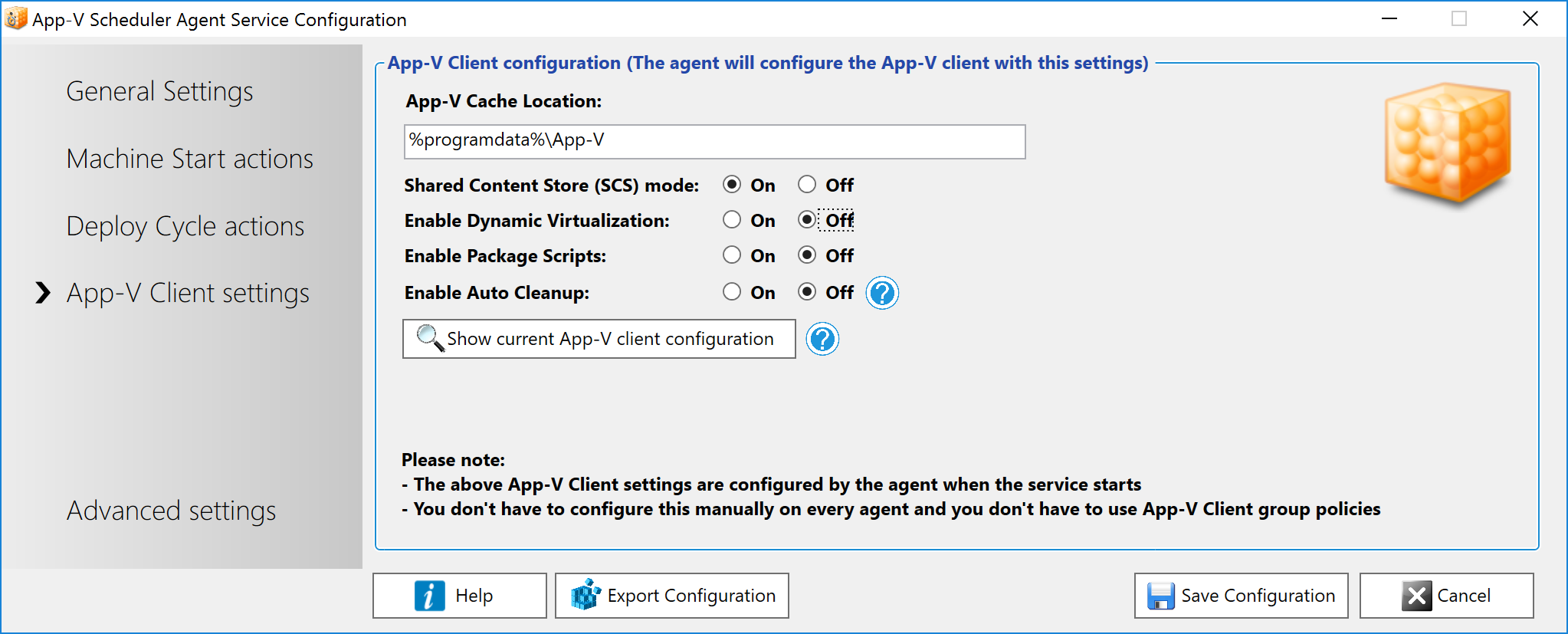The image size is (1568, 634).
Task: Switch Enable Auto Cleanup to On
Action: click(732, 292)
